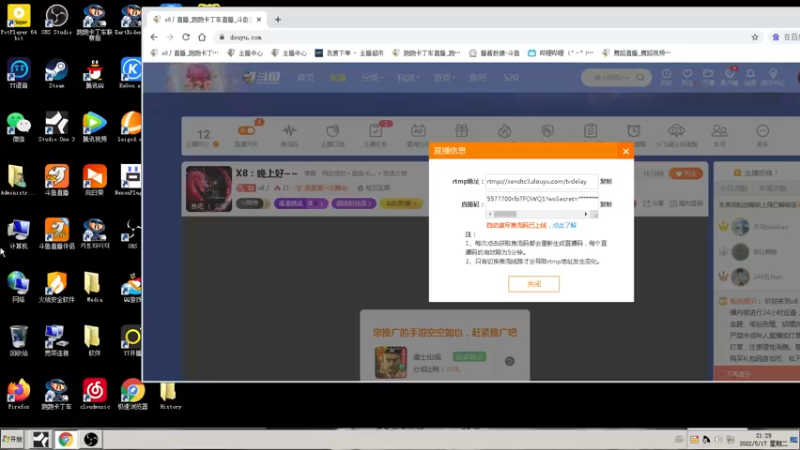The height and width of the screenshot is (450, 800).
Task: Click the streamer avatar thumbnail beside X8
Action: click(209, 188)
